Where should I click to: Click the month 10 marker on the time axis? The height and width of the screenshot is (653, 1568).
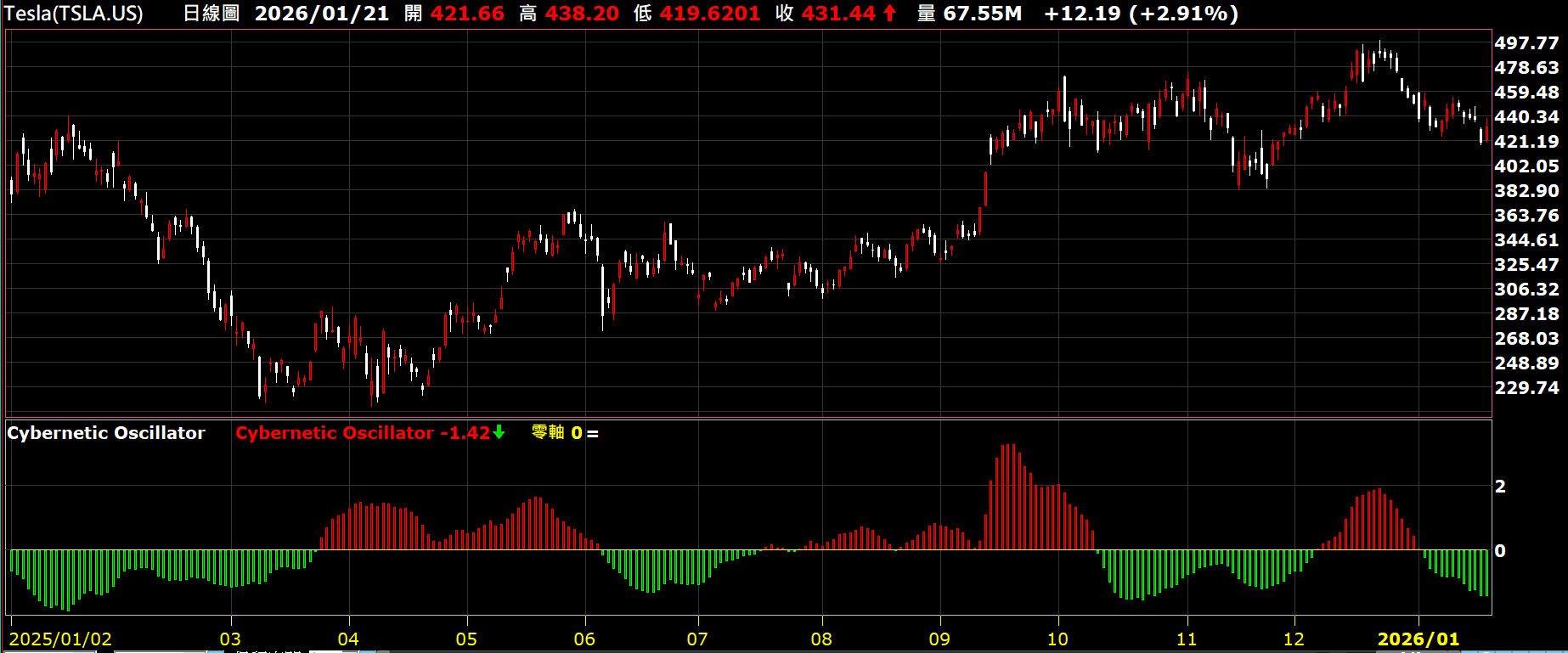1058,639
